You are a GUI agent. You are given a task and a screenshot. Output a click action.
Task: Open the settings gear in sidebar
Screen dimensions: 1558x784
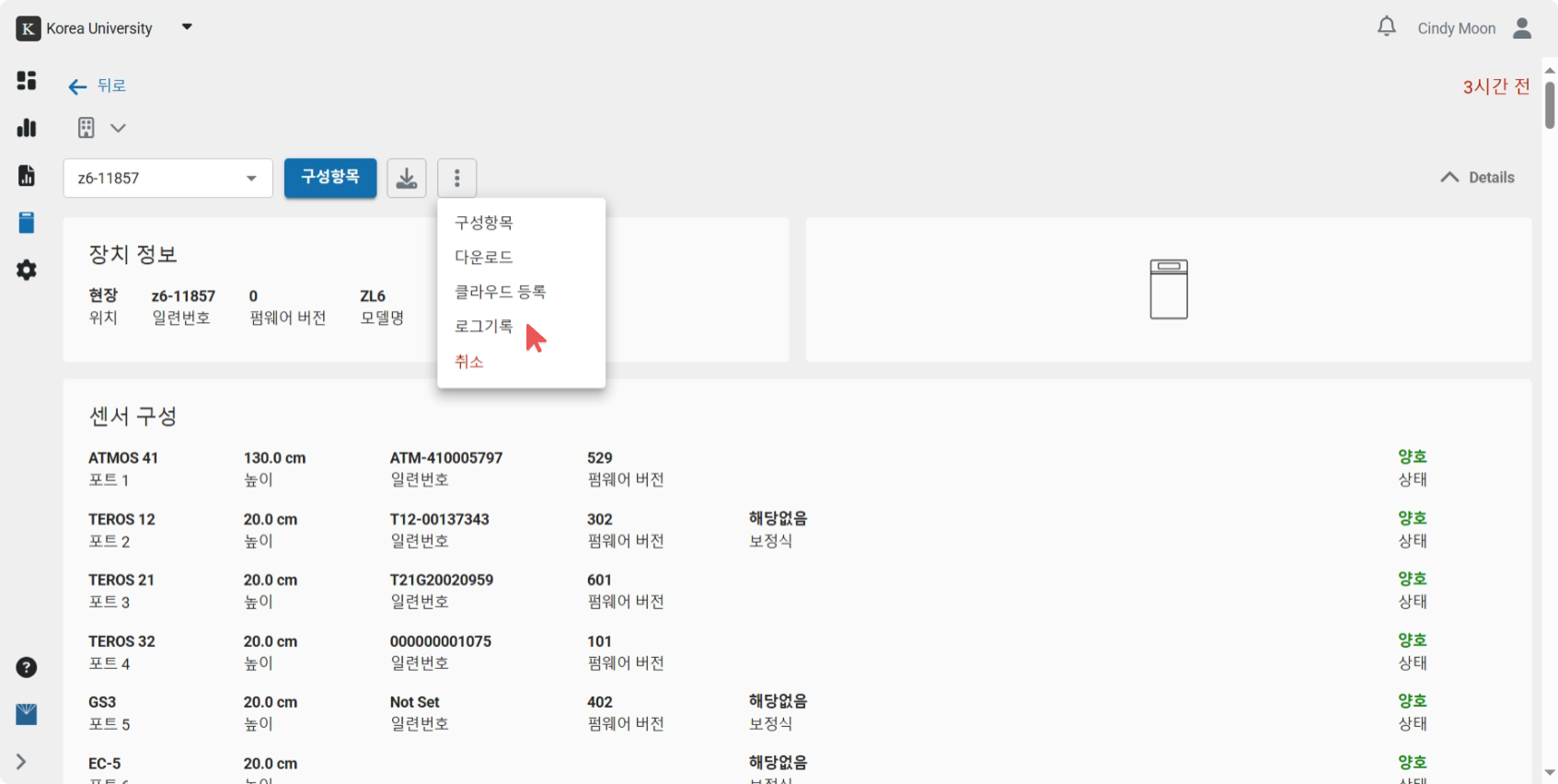[27, 270]
